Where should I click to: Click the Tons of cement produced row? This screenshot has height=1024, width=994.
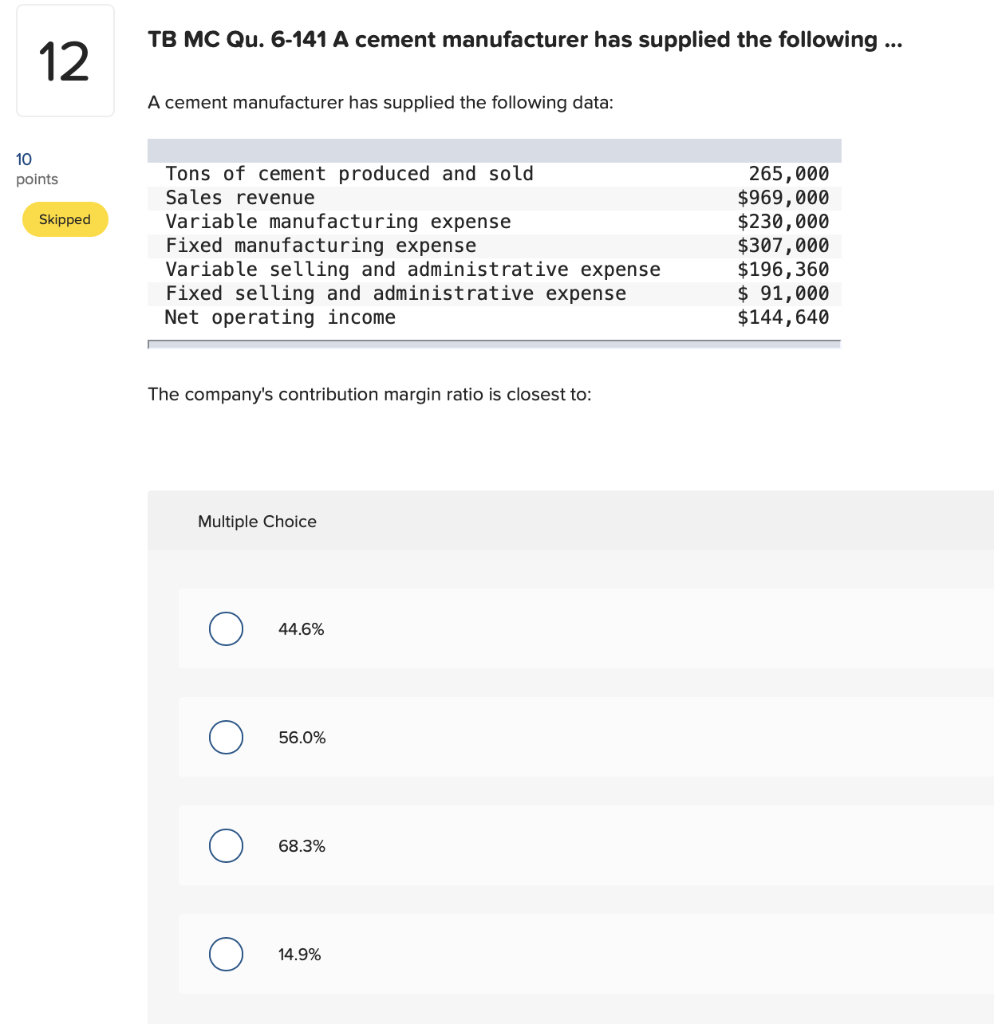[494, 174]
